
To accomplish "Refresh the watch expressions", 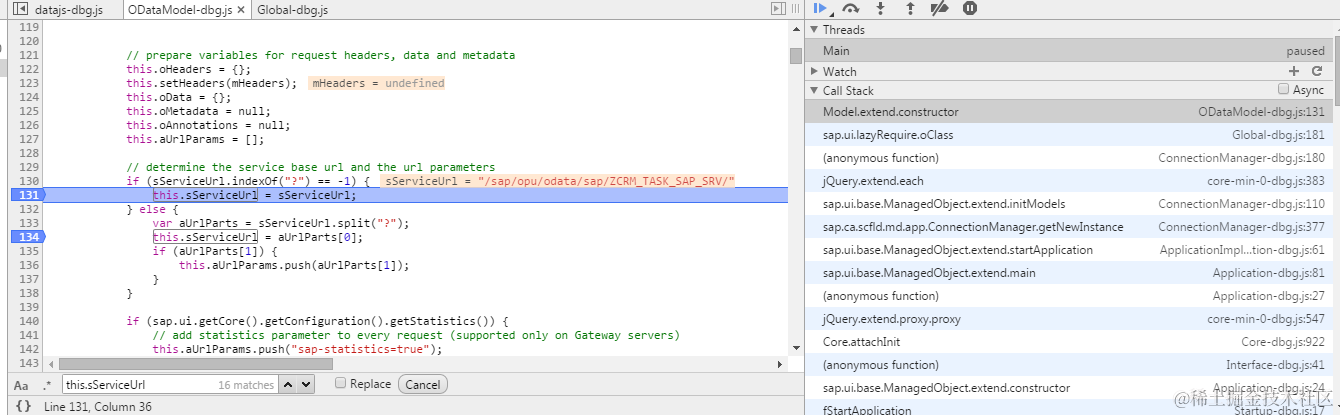I will tap(1317, 71).
